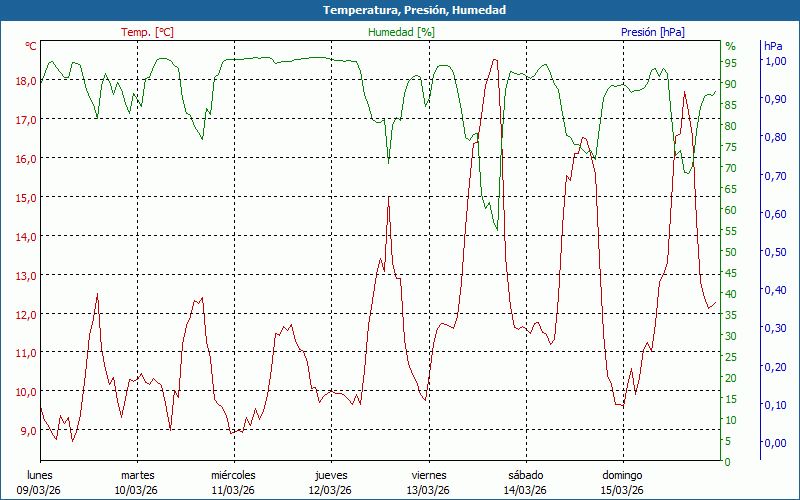Image resolution: width=800 pixels, height=500 pixels.
Task: Click the hPa unit label atop blue axis
Action: click(773, 46)
